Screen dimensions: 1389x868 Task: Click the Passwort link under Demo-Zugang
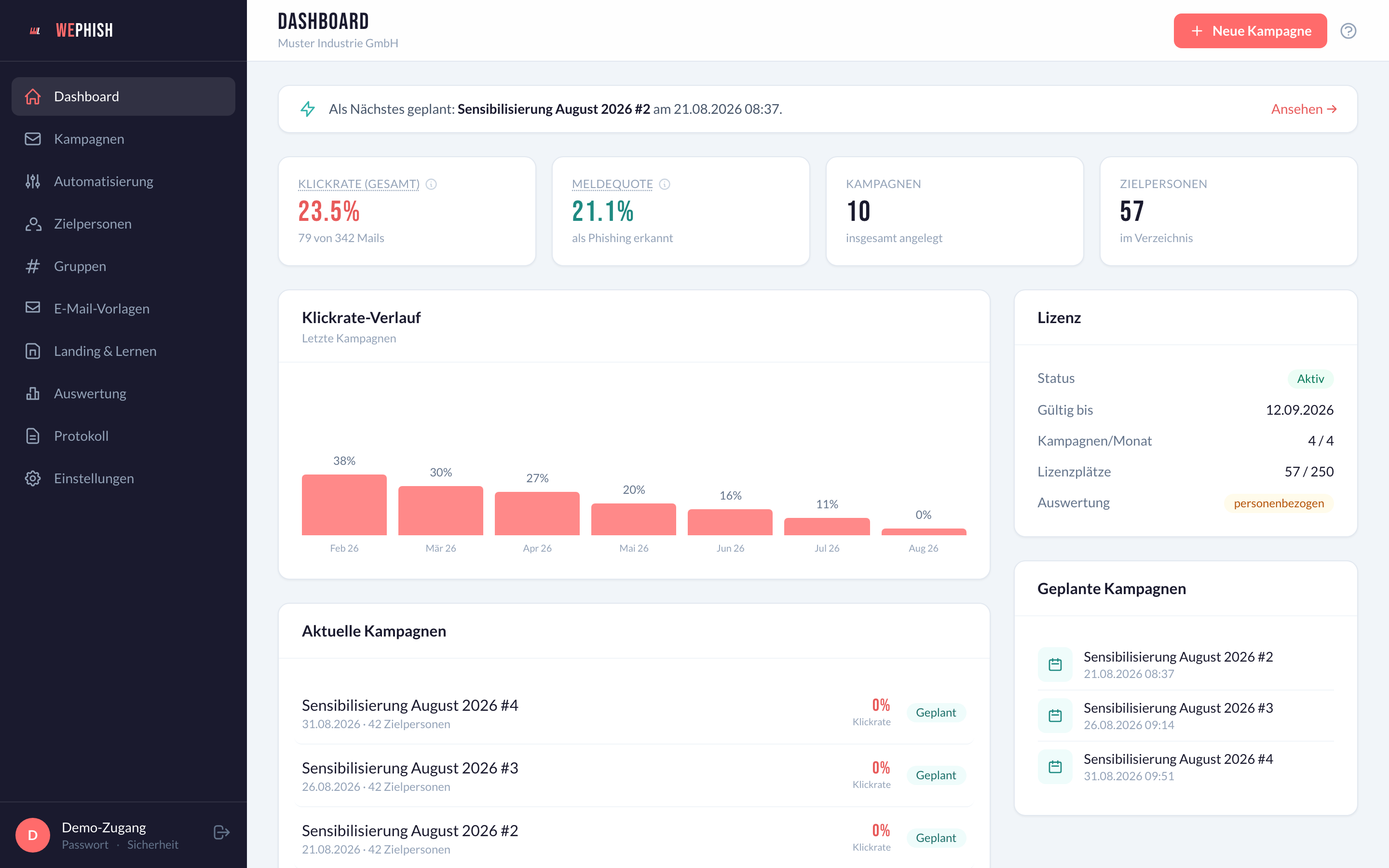85,844
